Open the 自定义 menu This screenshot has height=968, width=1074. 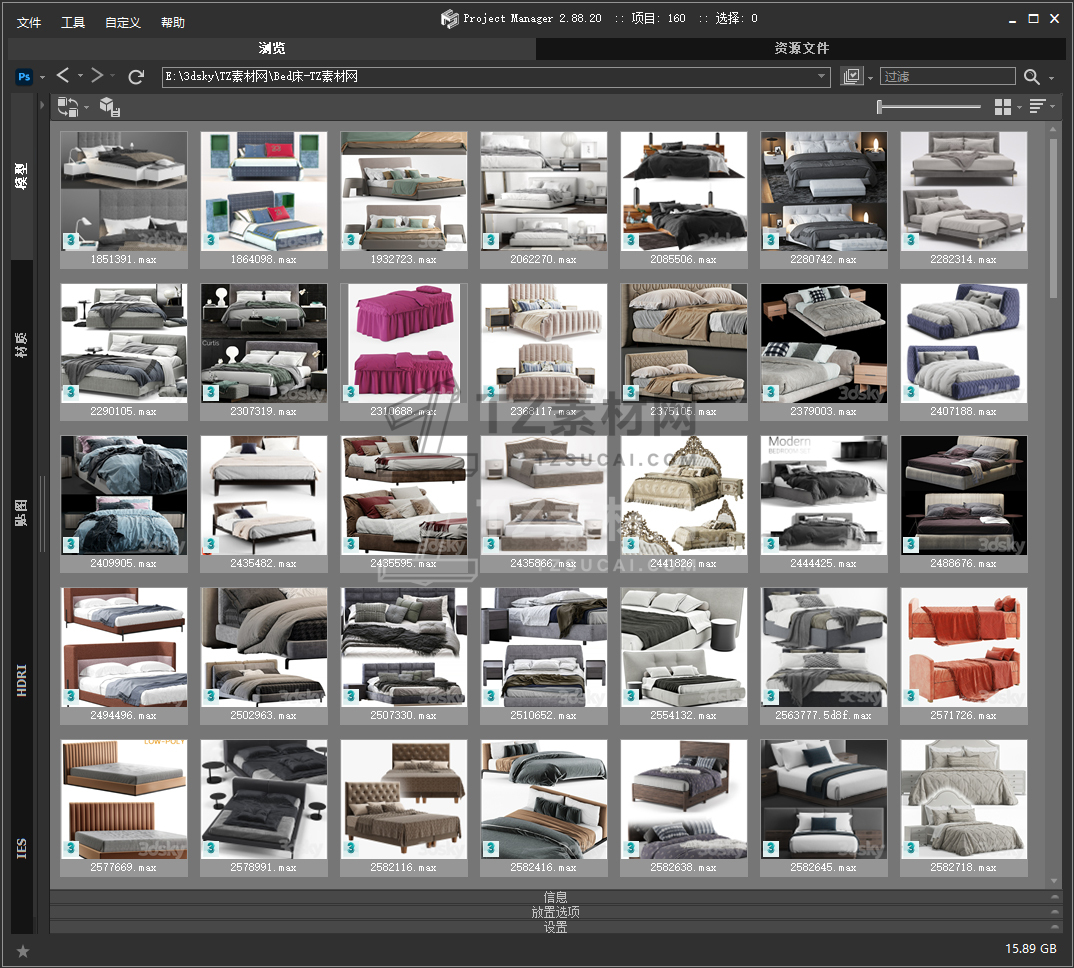[123, 23]
